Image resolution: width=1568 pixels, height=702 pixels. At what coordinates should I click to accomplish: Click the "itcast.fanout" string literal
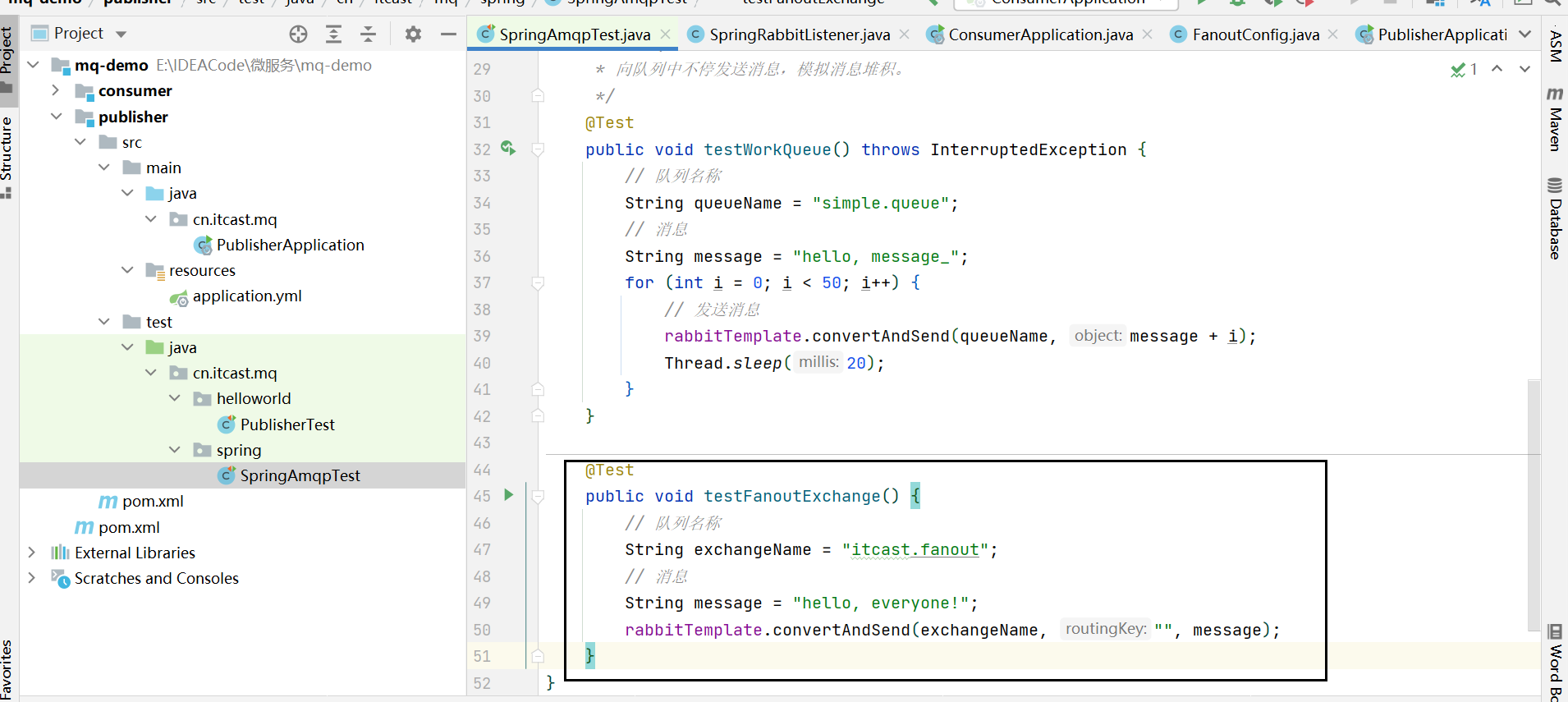(x=915, y=549)
